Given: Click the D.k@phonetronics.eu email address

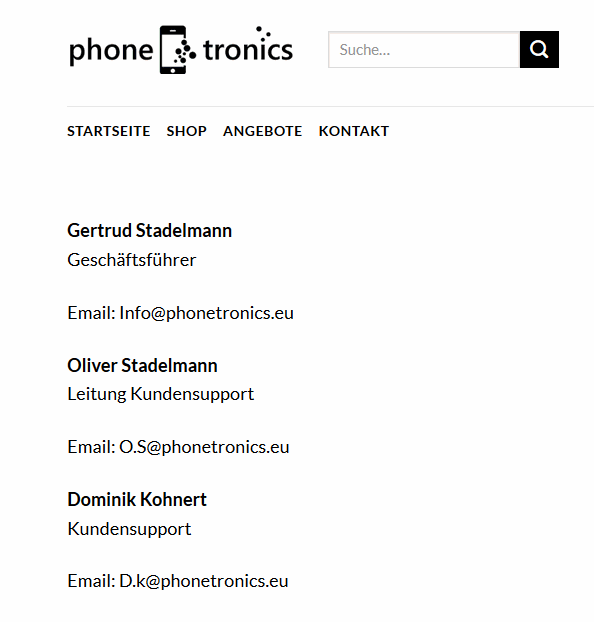Looking at the screenshot, I should click(204, 581).
